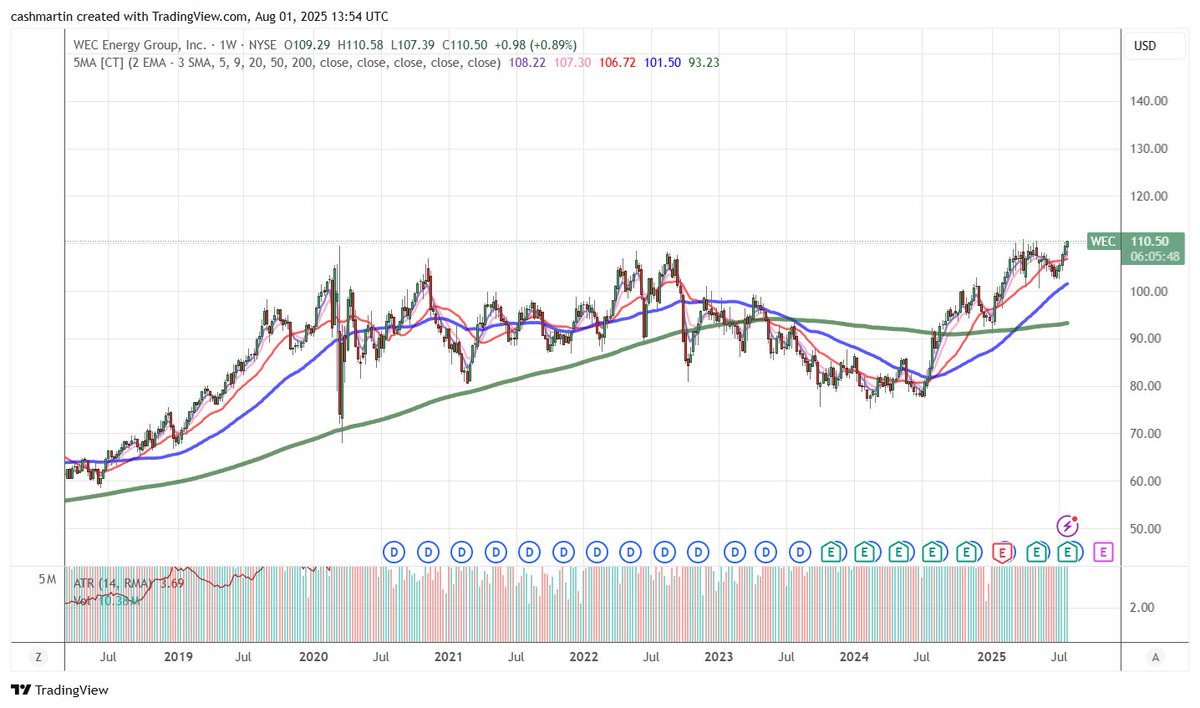Screen dimensions: 1200x708
Task: Click the purple upcoming earnings E marker
Action: (x=1104, y=551)
